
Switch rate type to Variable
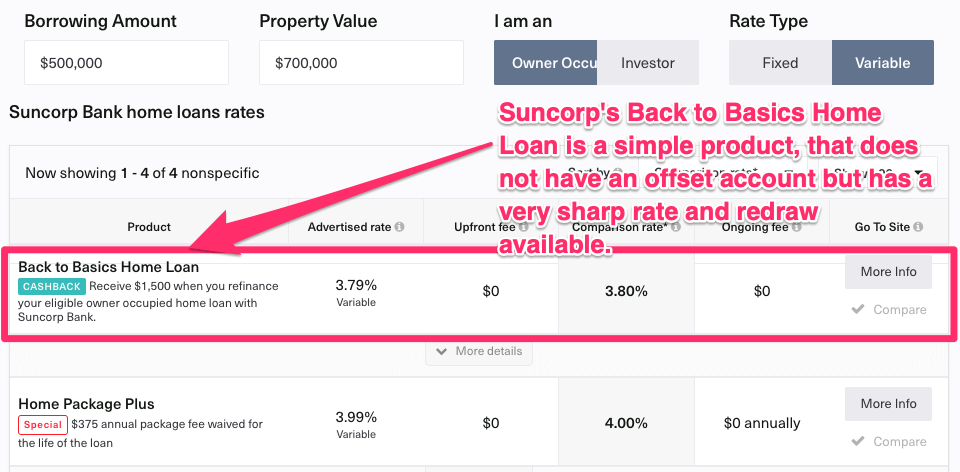coord(883,62)
